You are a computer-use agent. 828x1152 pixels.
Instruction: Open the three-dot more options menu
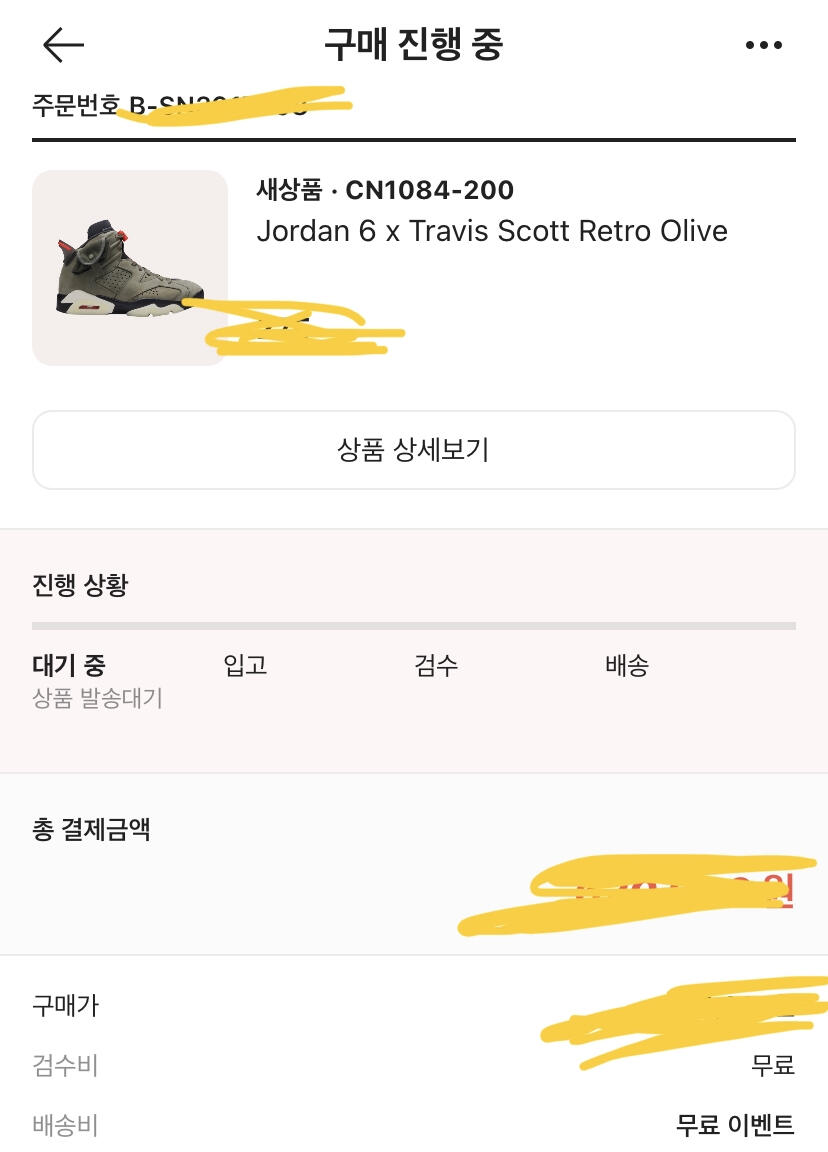[x=763, y=45]
